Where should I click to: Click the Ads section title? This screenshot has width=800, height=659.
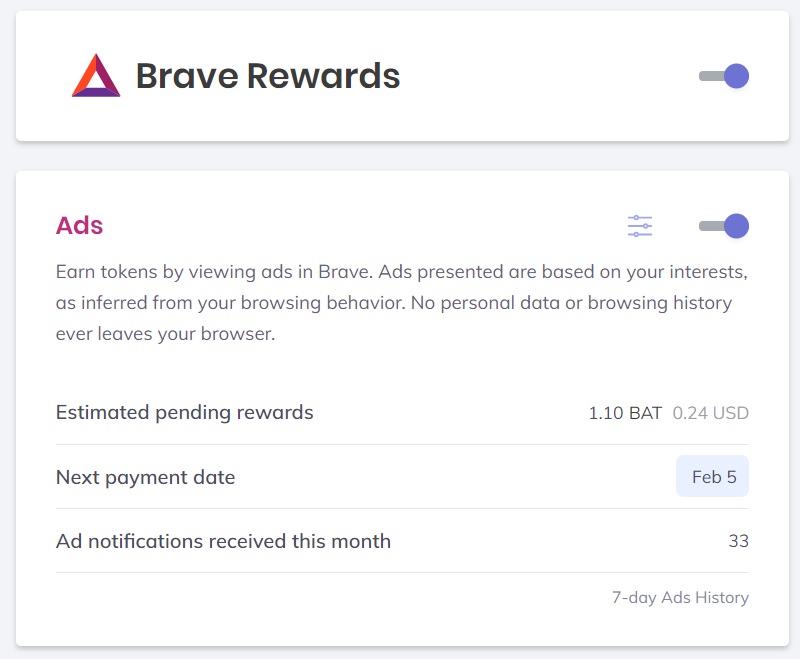(79, 225)
